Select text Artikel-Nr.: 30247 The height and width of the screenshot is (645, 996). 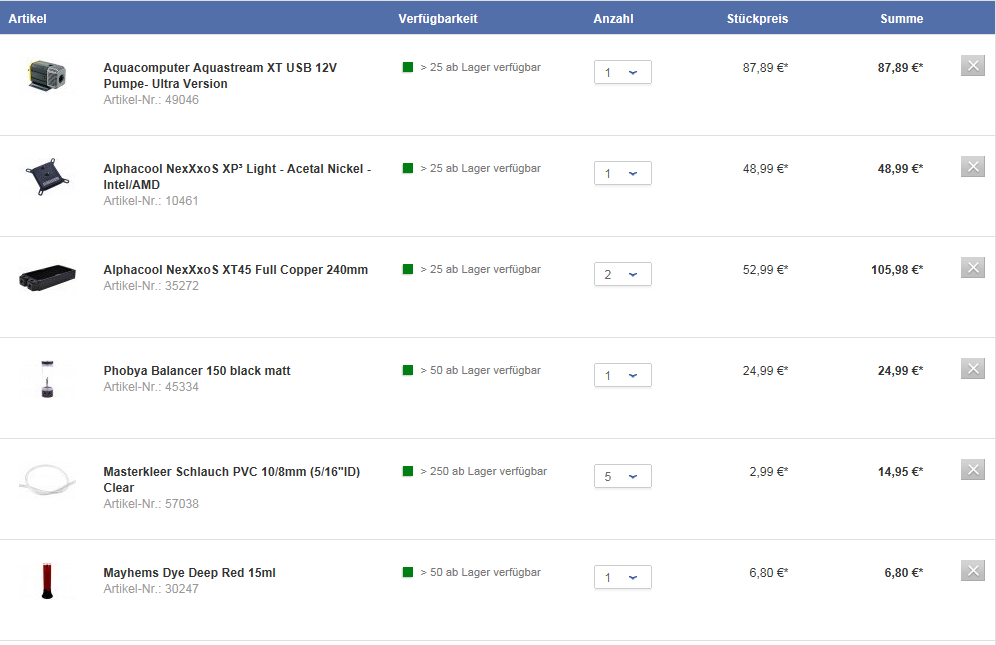151,589
